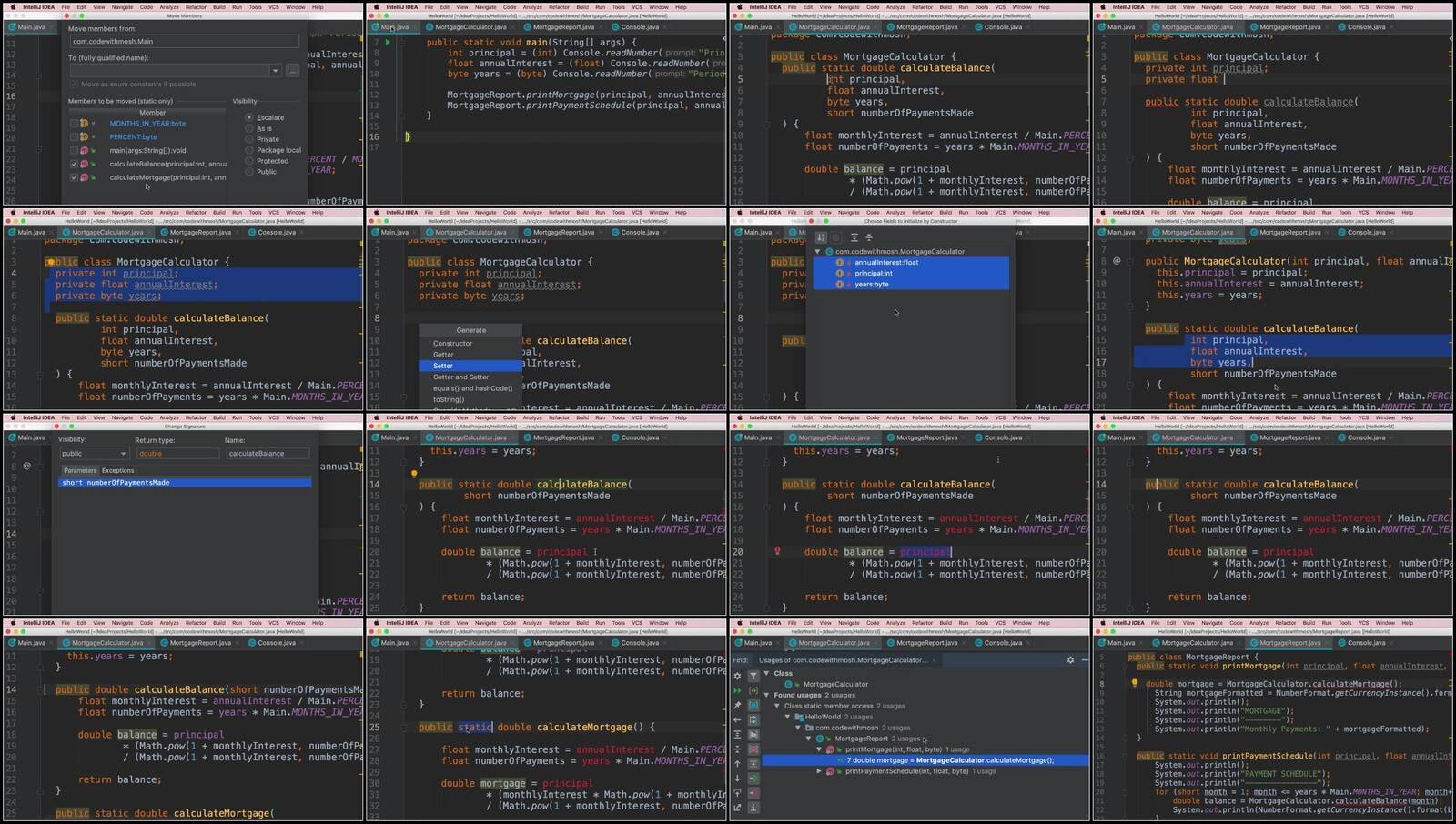Select annualInterest:float in Choose Fields list
1456x824 pixels.
pos(911,263)
